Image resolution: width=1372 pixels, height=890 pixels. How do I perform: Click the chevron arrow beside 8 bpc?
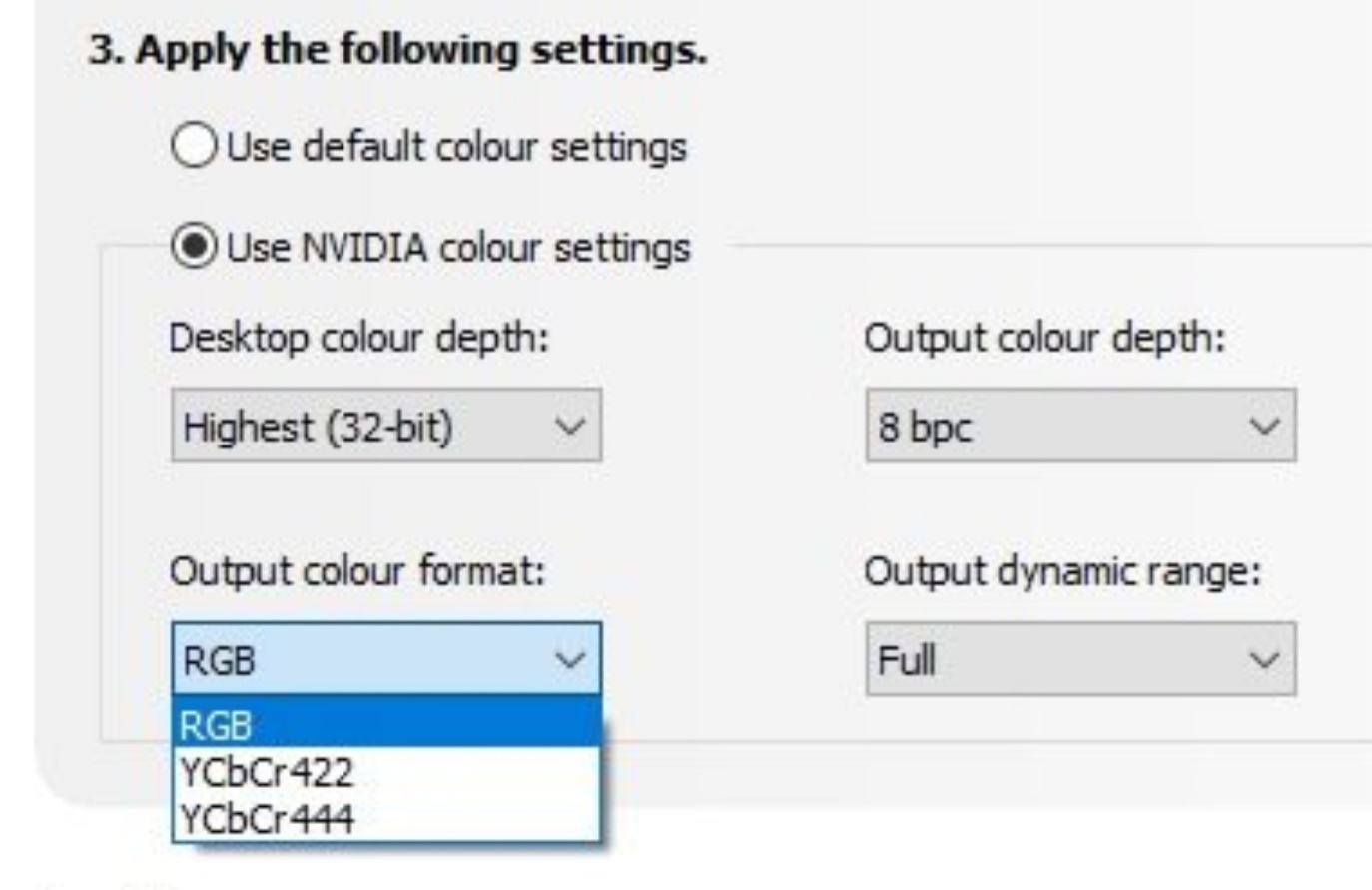point(1264,427)
